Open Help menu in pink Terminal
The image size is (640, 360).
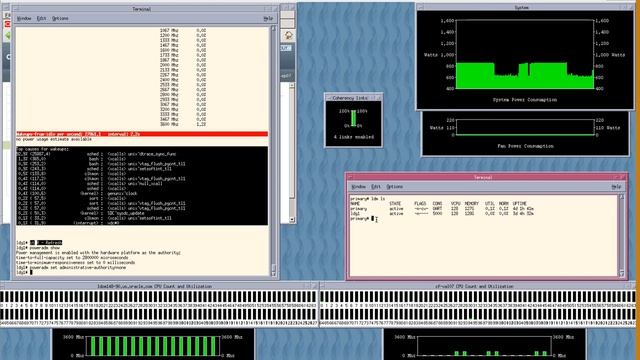pos(616,187)
